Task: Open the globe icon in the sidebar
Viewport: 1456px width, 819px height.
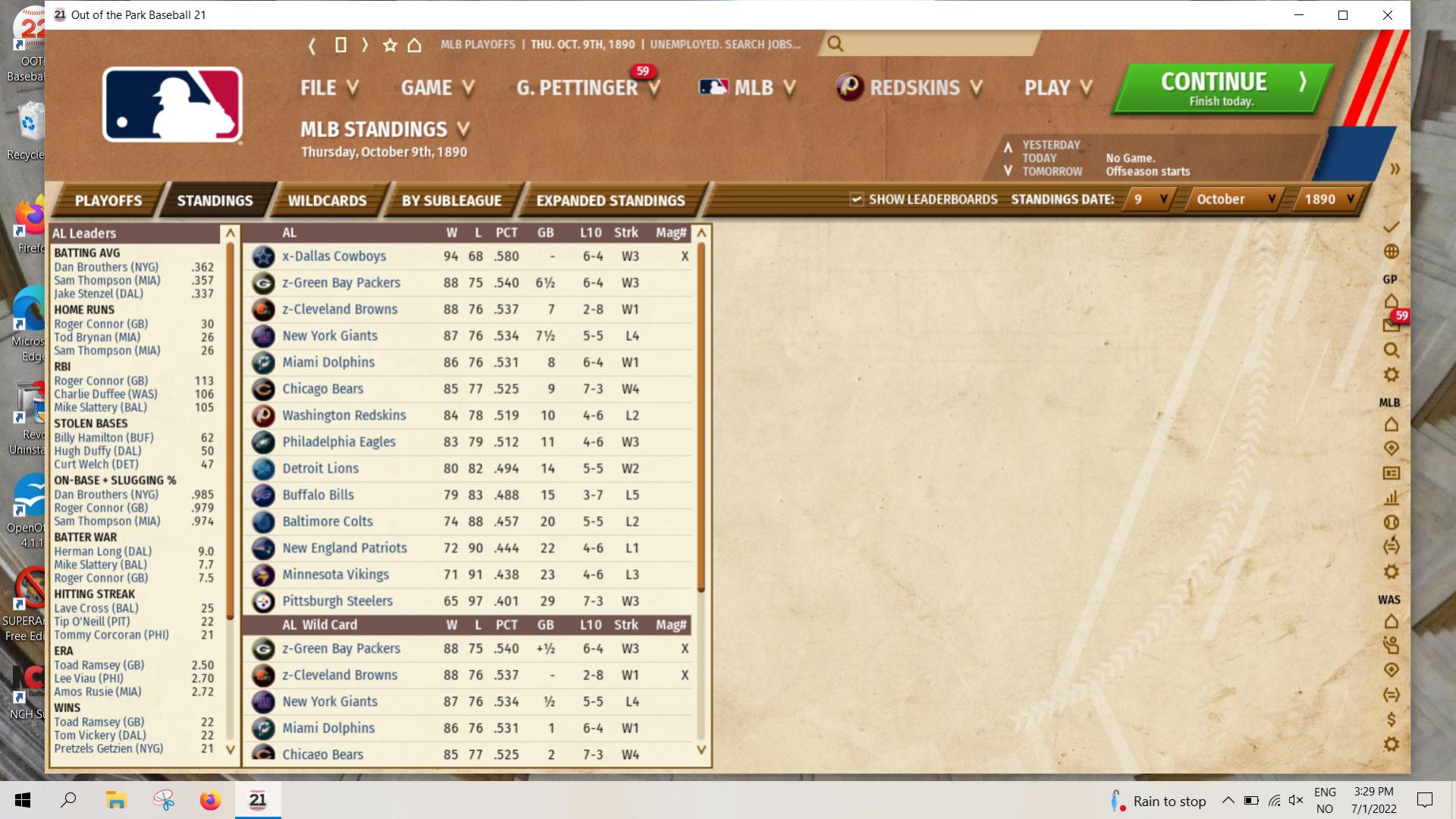Action: (1391, 251)
